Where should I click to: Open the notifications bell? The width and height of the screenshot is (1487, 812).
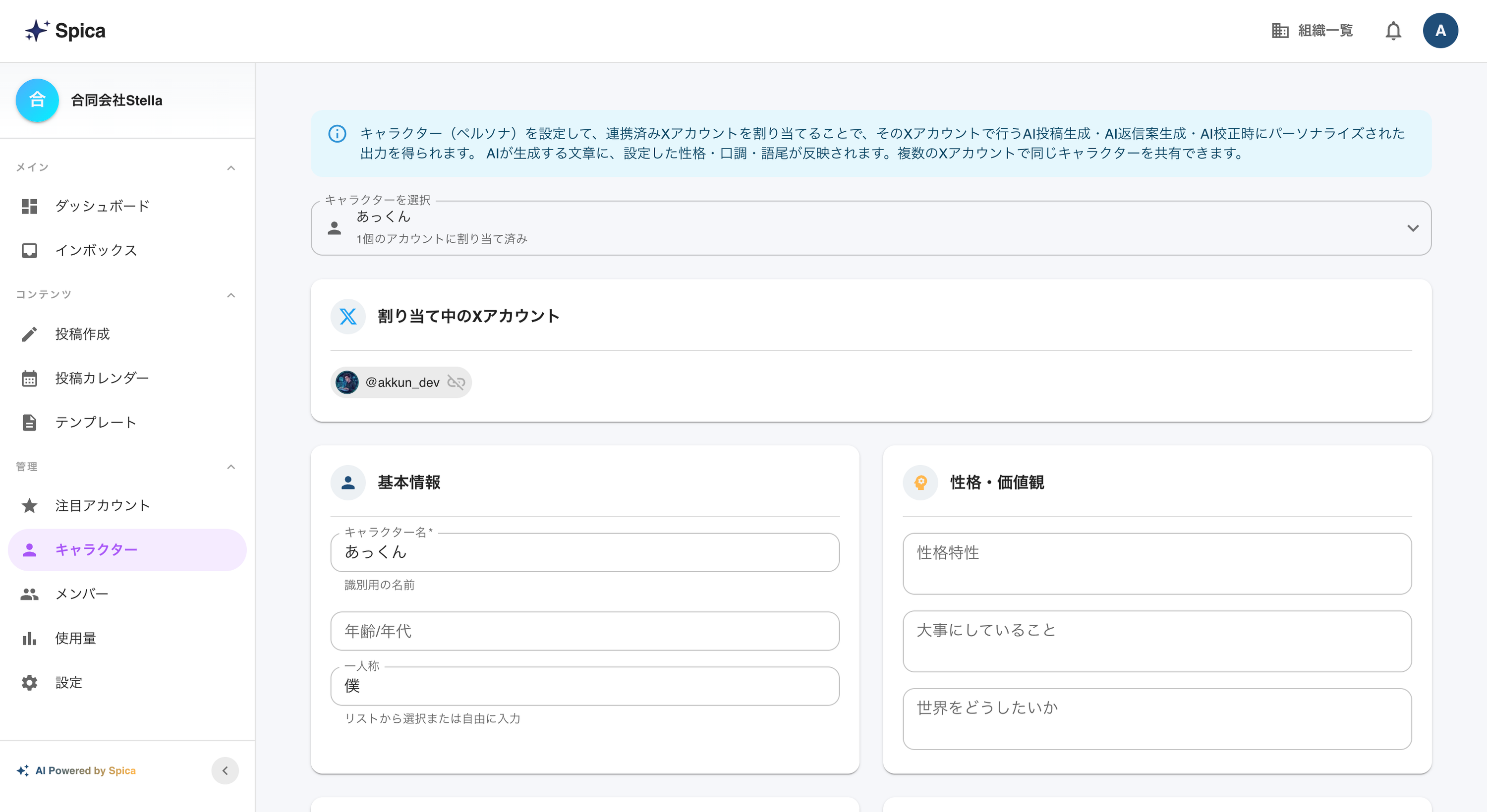point(1393,31)
